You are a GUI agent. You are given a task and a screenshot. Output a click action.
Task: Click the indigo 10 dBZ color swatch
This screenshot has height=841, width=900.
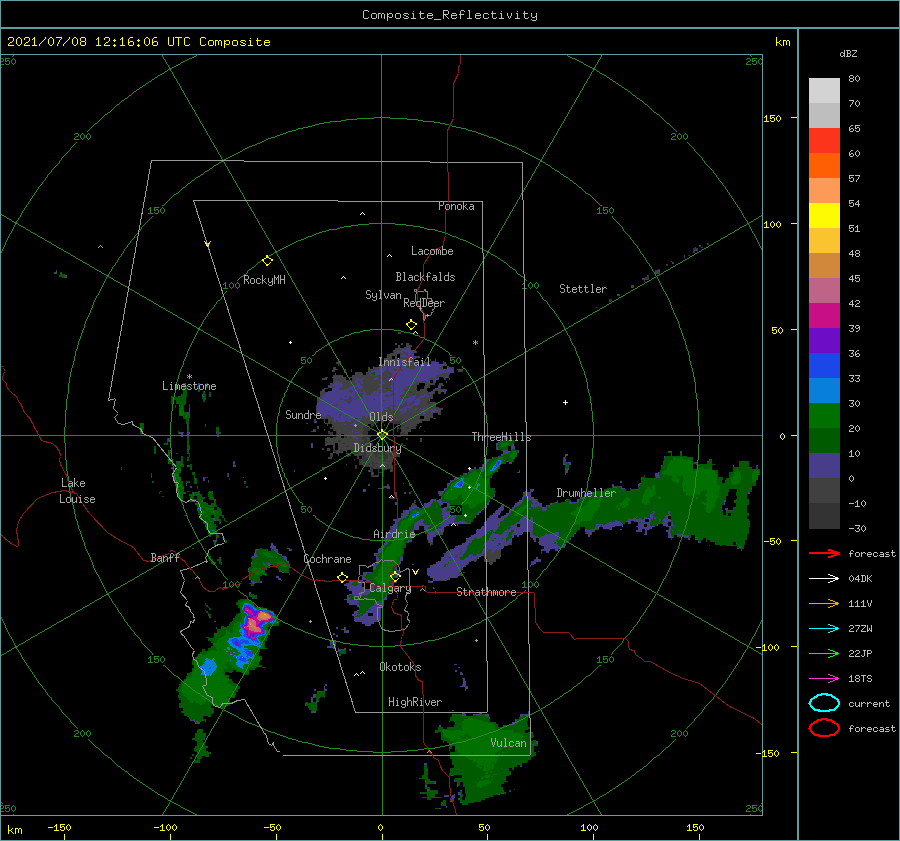824,466
